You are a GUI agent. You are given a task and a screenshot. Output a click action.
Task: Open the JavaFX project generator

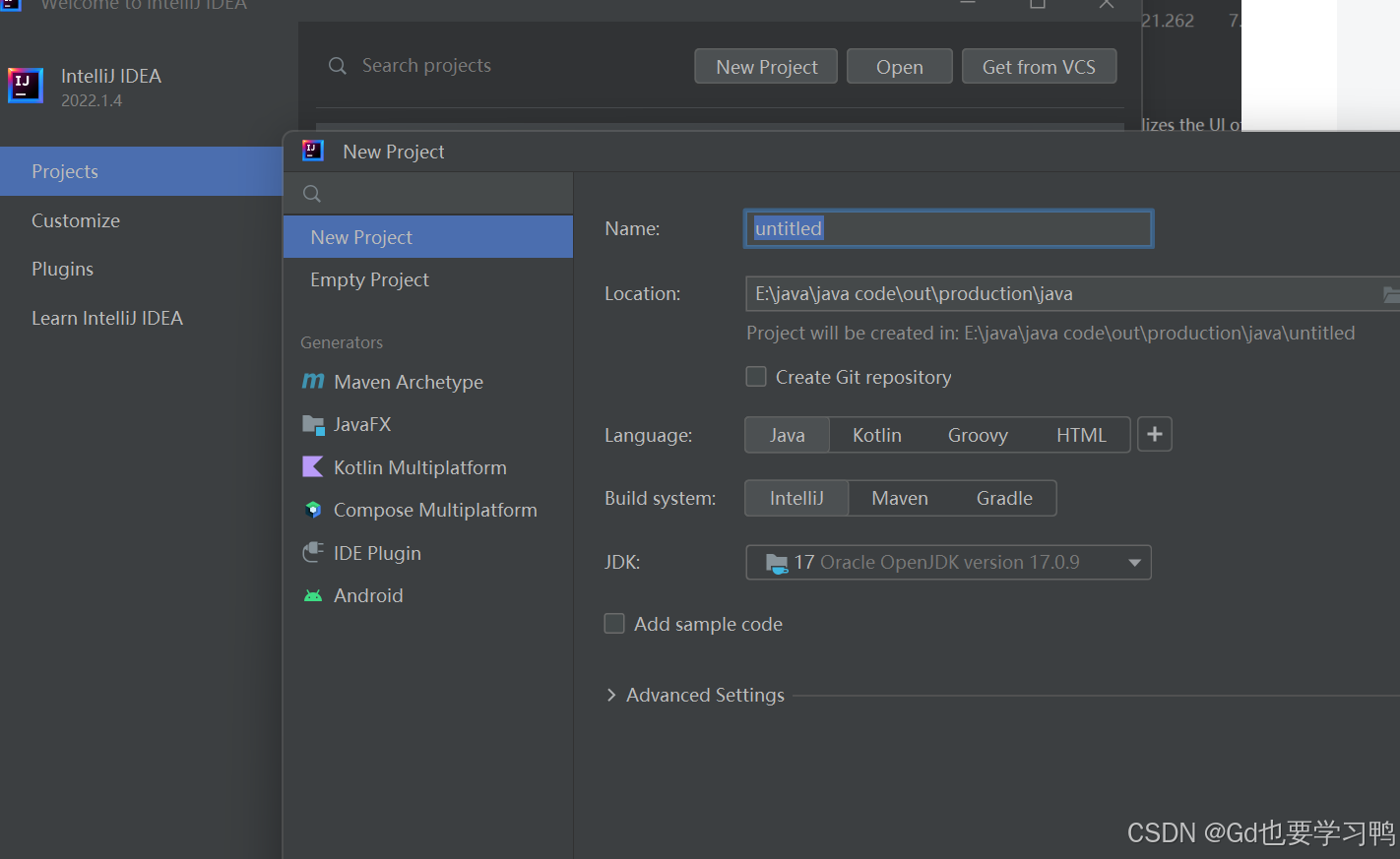click(x=360, y=424)
